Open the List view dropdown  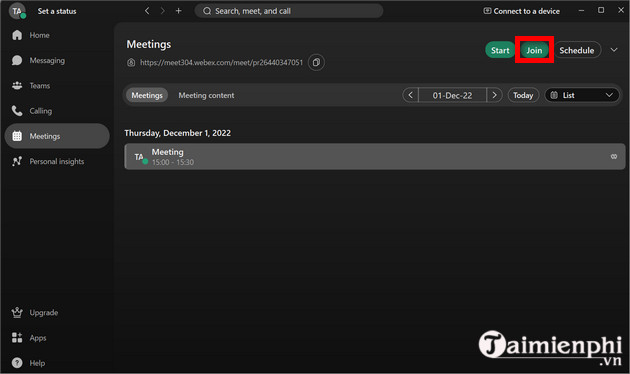(581, 95)
